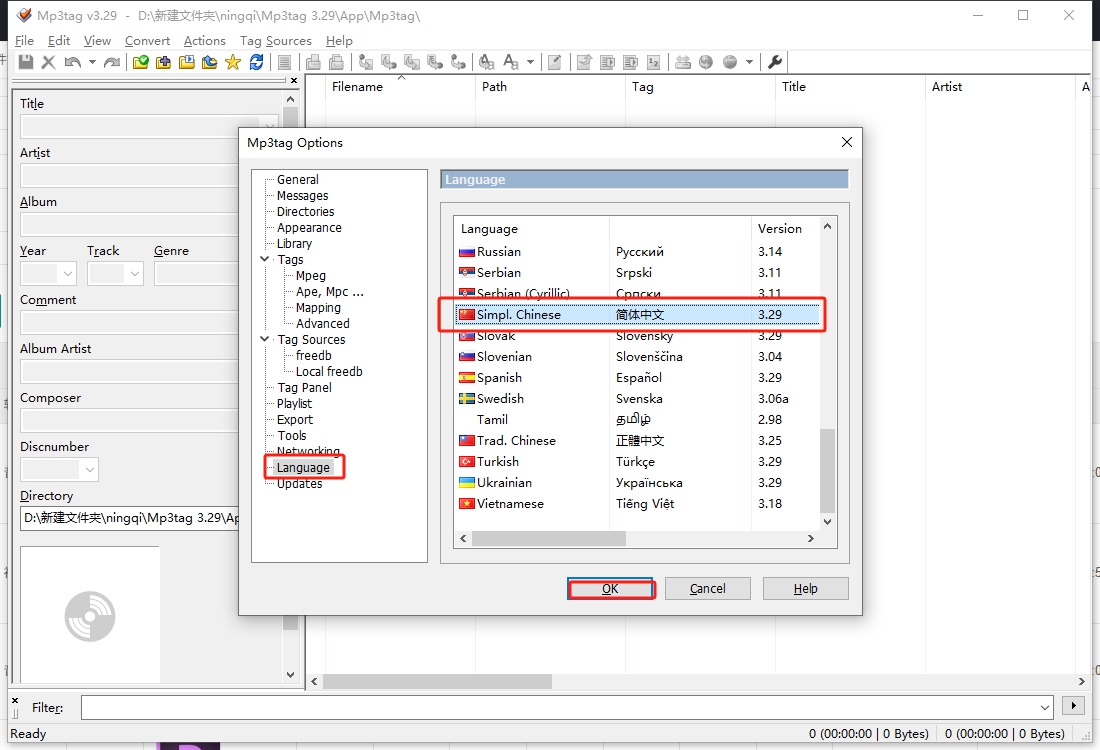Screen dimensions: 1100x750
Task: Open Options with the wrench icon
Action: pos(775,62)
